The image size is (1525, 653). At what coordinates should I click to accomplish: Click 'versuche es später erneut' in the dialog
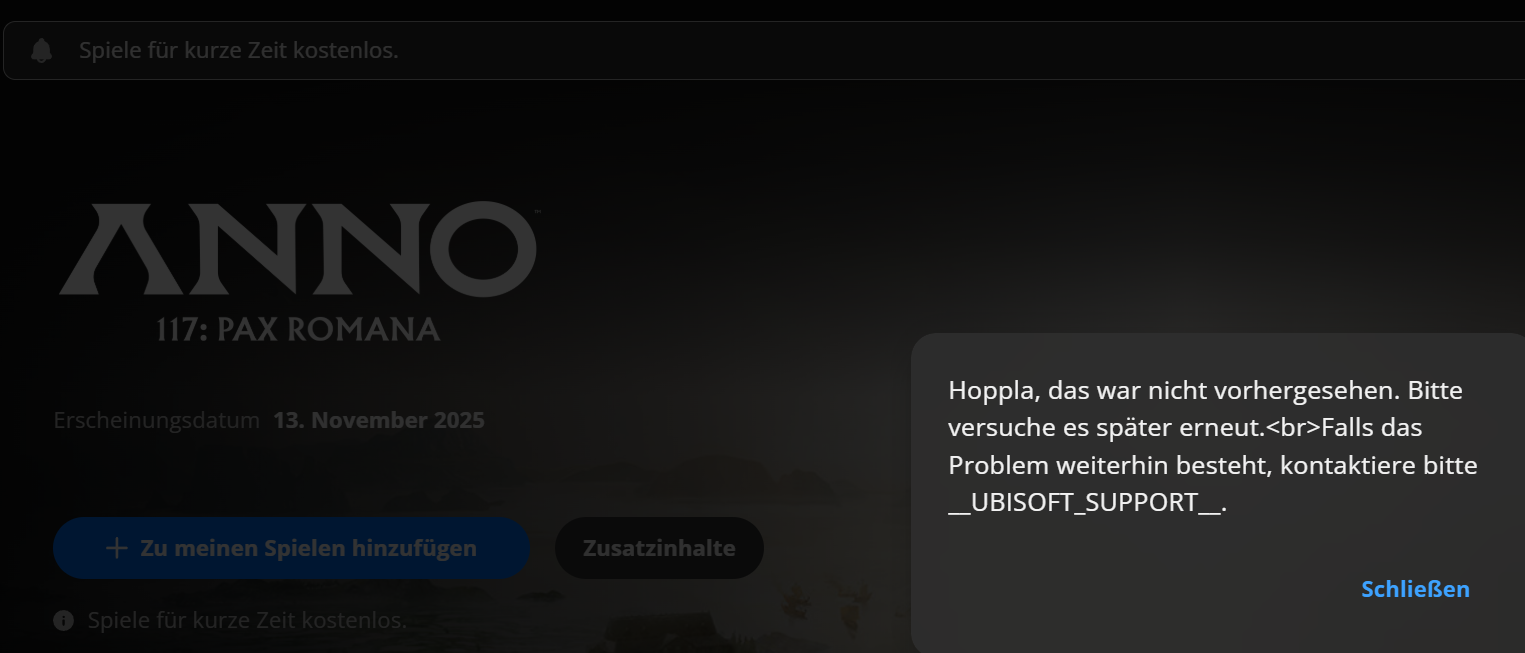click(1102, 427)
